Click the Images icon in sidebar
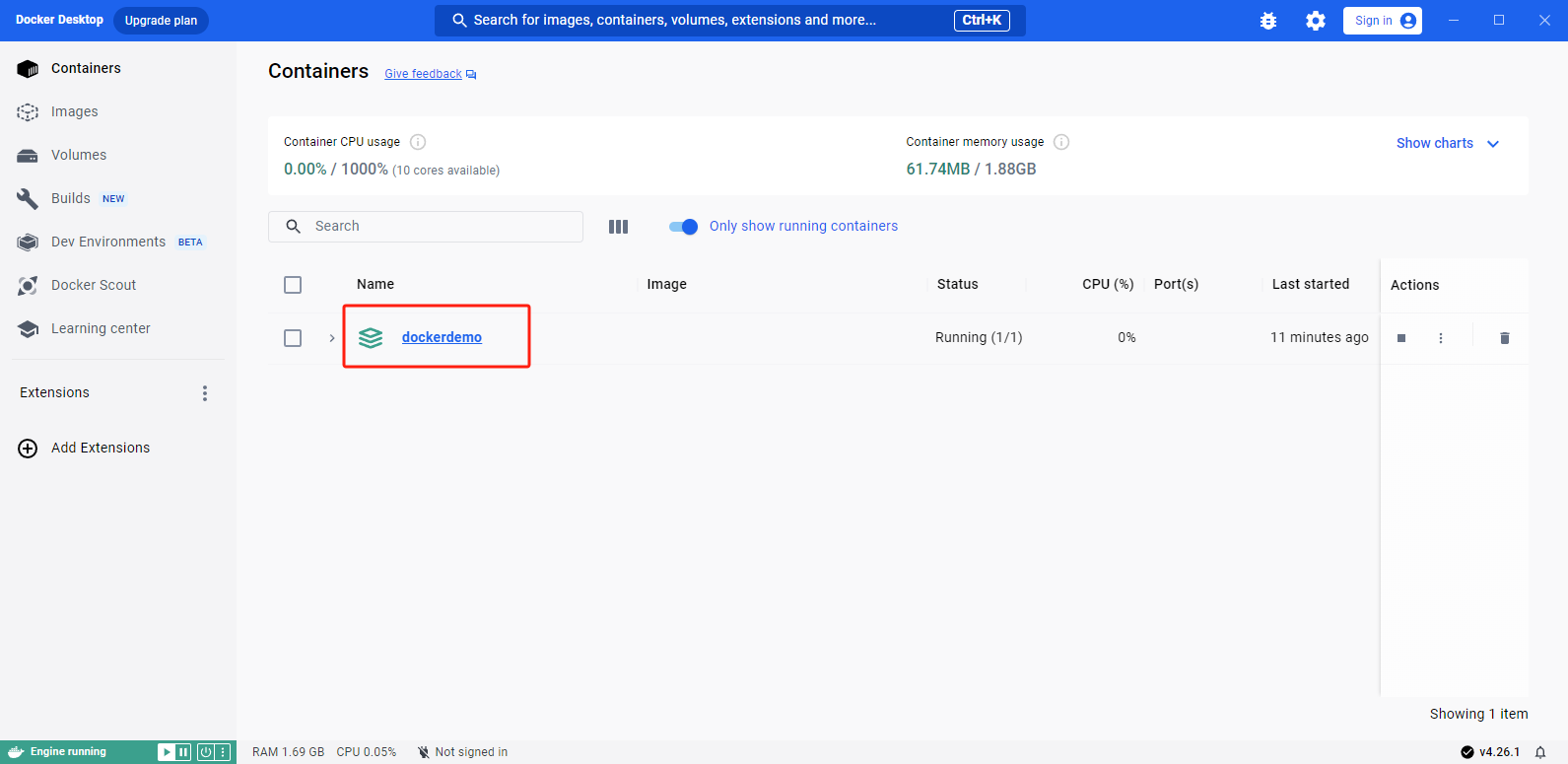The height and width of the screenshot is (764, 1568). click(28, 112)
